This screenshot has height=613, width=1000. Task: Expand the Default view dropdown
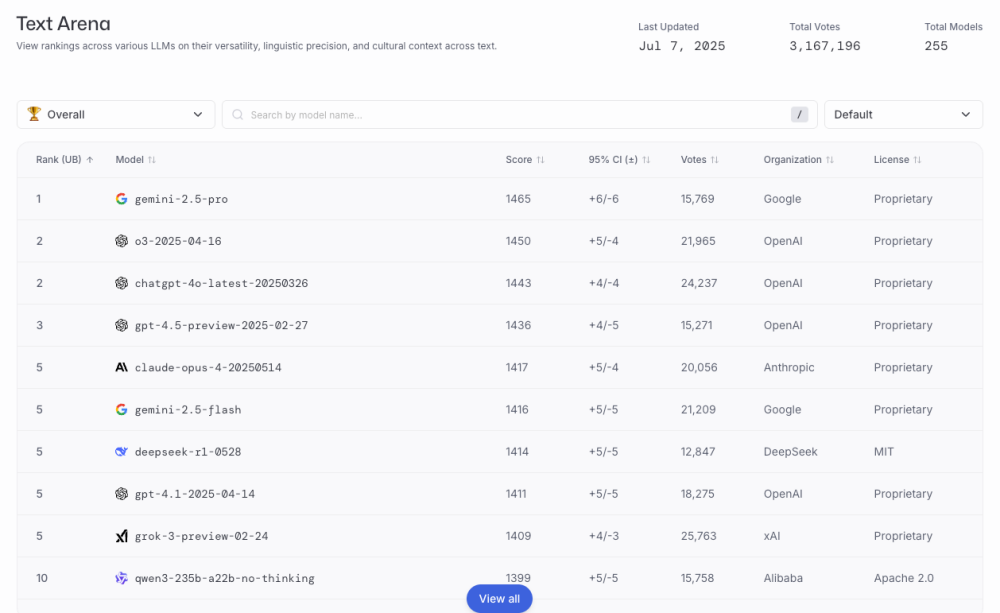tap(903, 115)
